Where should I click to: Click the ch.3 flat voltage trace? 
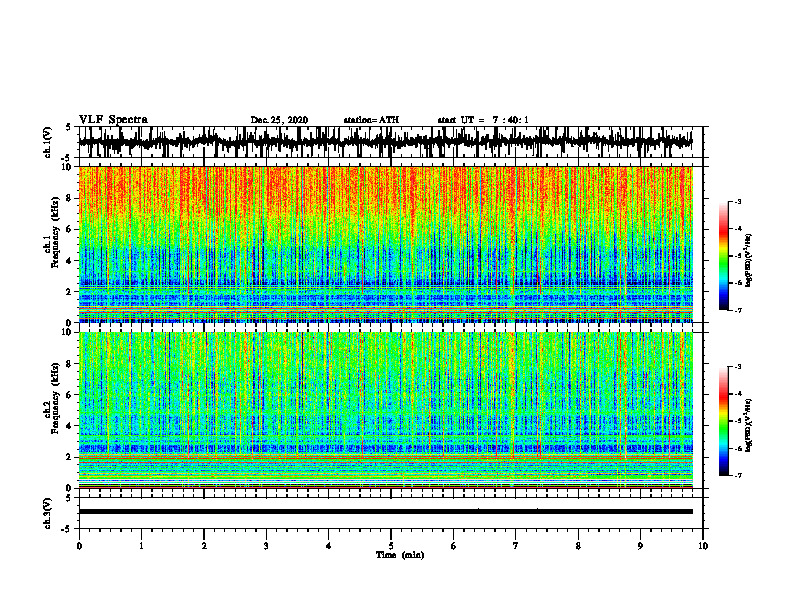tap(385, 512)
